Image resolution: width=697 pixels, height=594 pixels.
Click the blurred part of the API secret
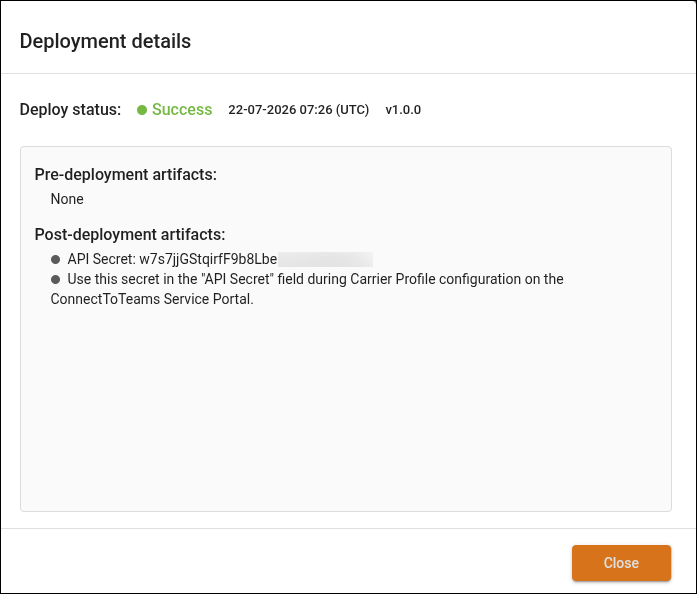pos(325,259)
